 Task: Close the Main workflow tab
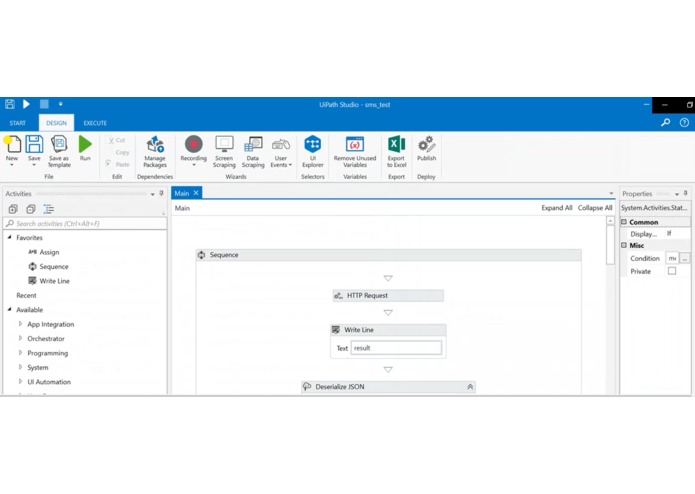tap(196, 193)
